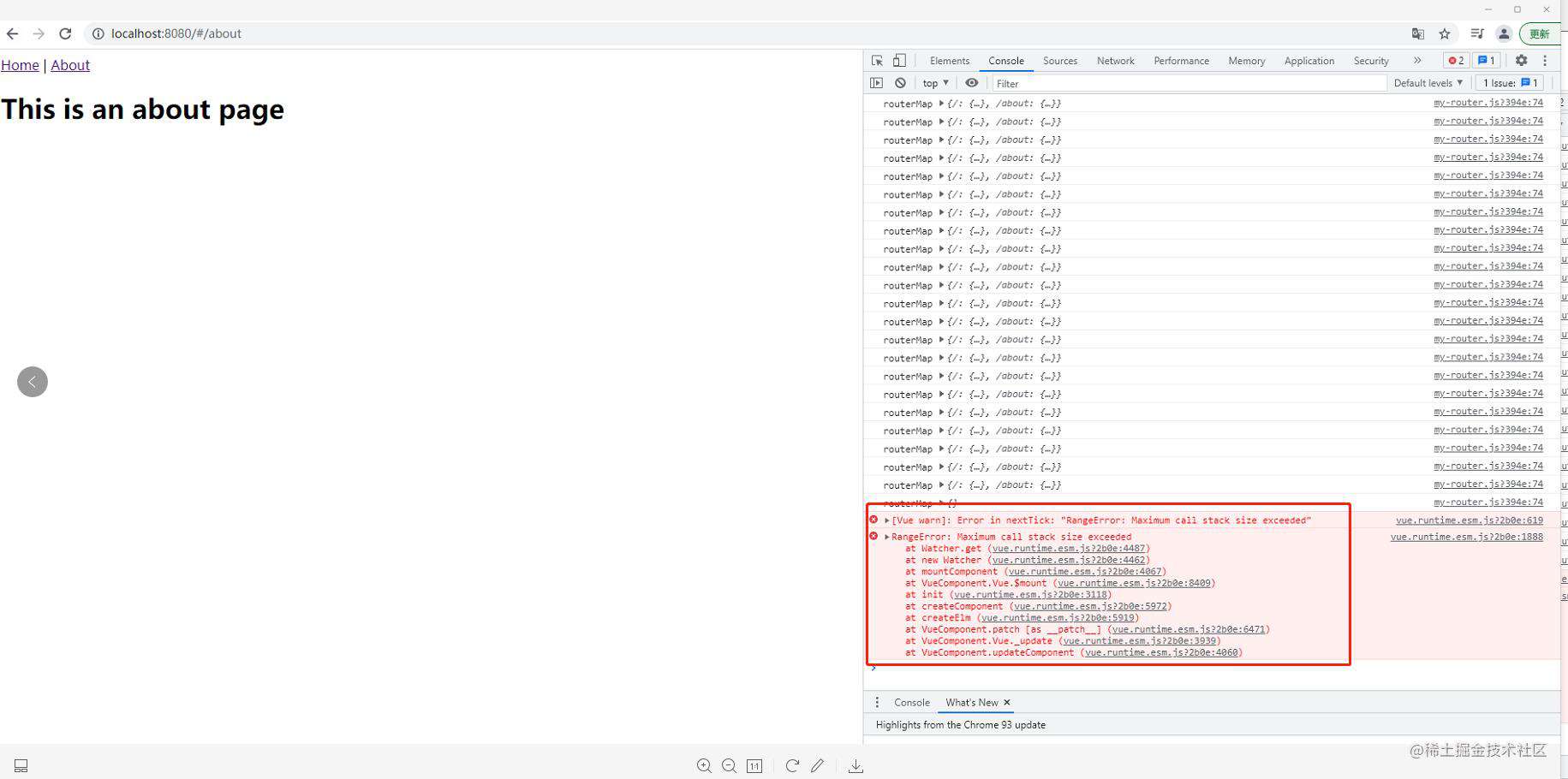The image size is (1568, 779).
Task: Click the 1 Issue button
Action: click(1511, 83)
